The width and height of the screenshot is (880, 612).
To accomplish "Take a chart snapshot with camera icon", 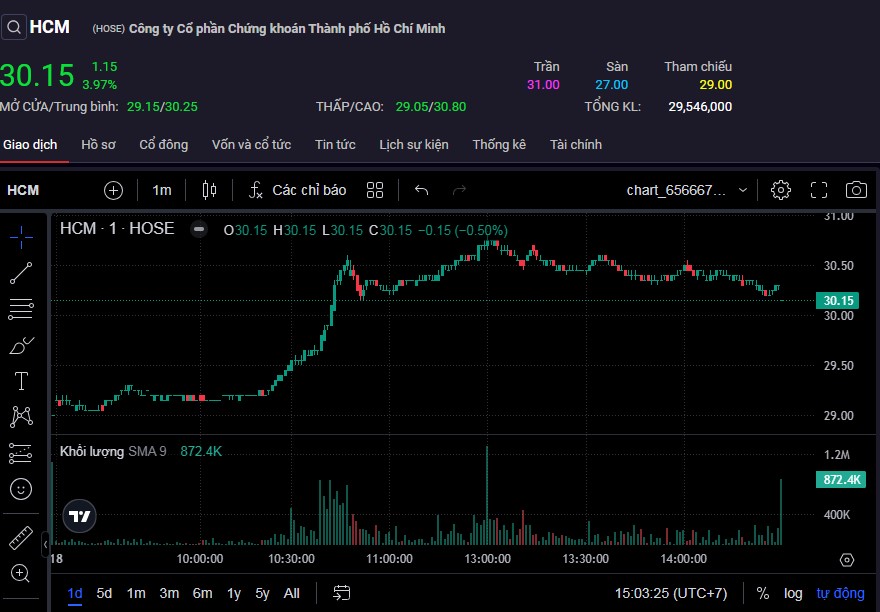I will click(x=856, y=190).
